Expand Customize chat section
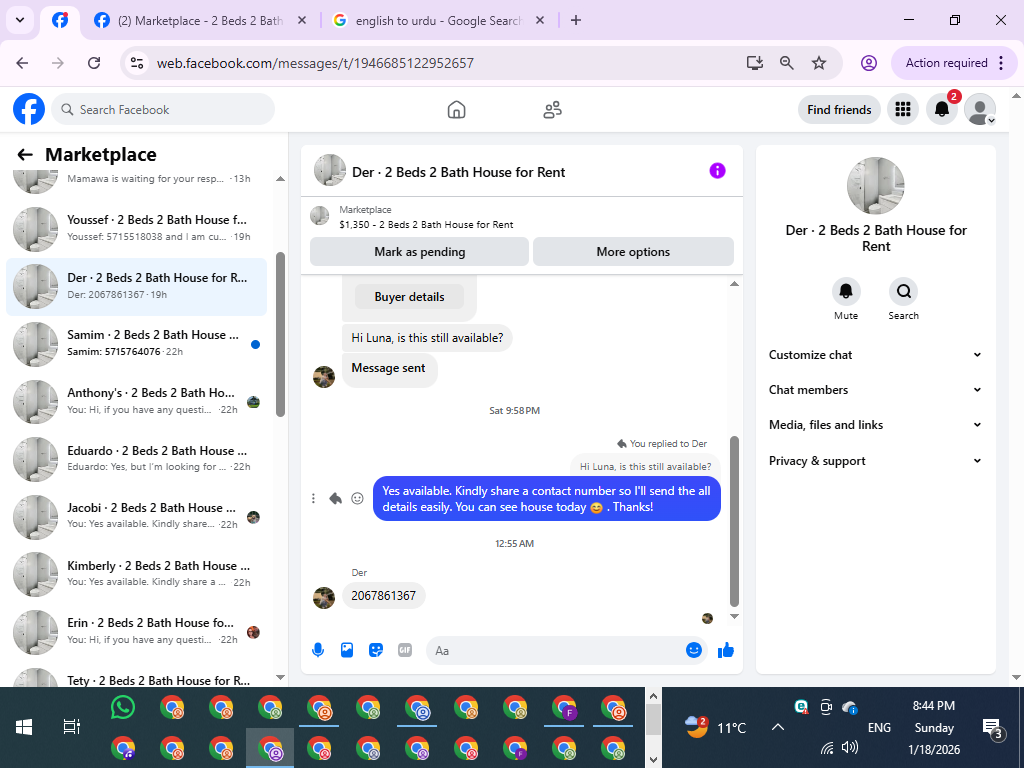This screenshot has width=1024, height=768. pyautogui.click(x=875, y=355)
